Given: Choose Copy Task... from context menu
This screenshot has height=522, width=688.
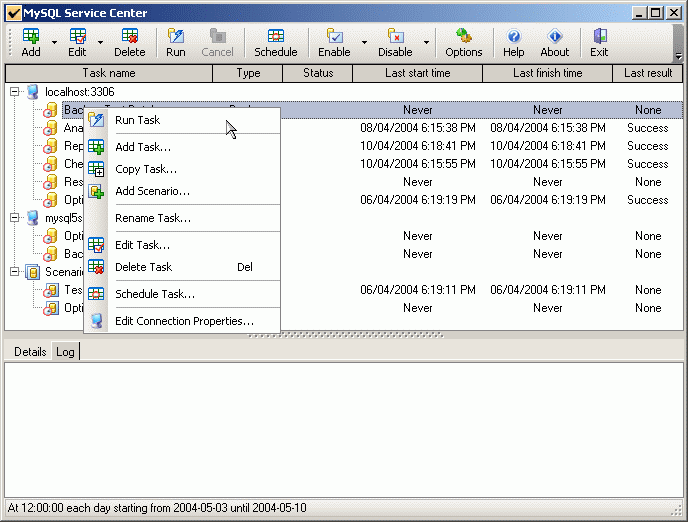Looking at the screenshot, I should [x=182, y=169].
